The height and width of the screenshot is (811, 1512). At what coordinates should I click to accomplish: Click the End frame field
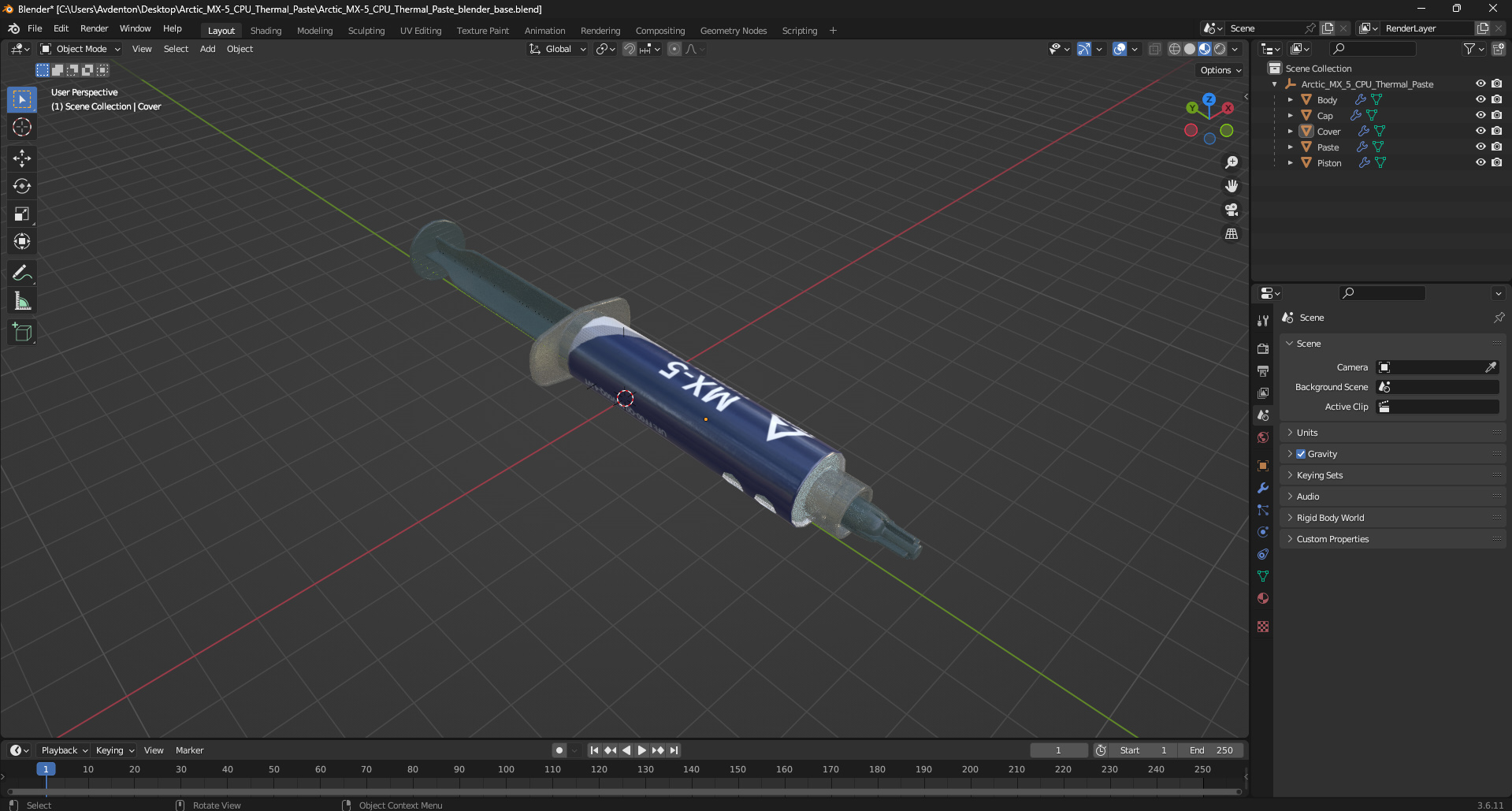[1211, 750]
